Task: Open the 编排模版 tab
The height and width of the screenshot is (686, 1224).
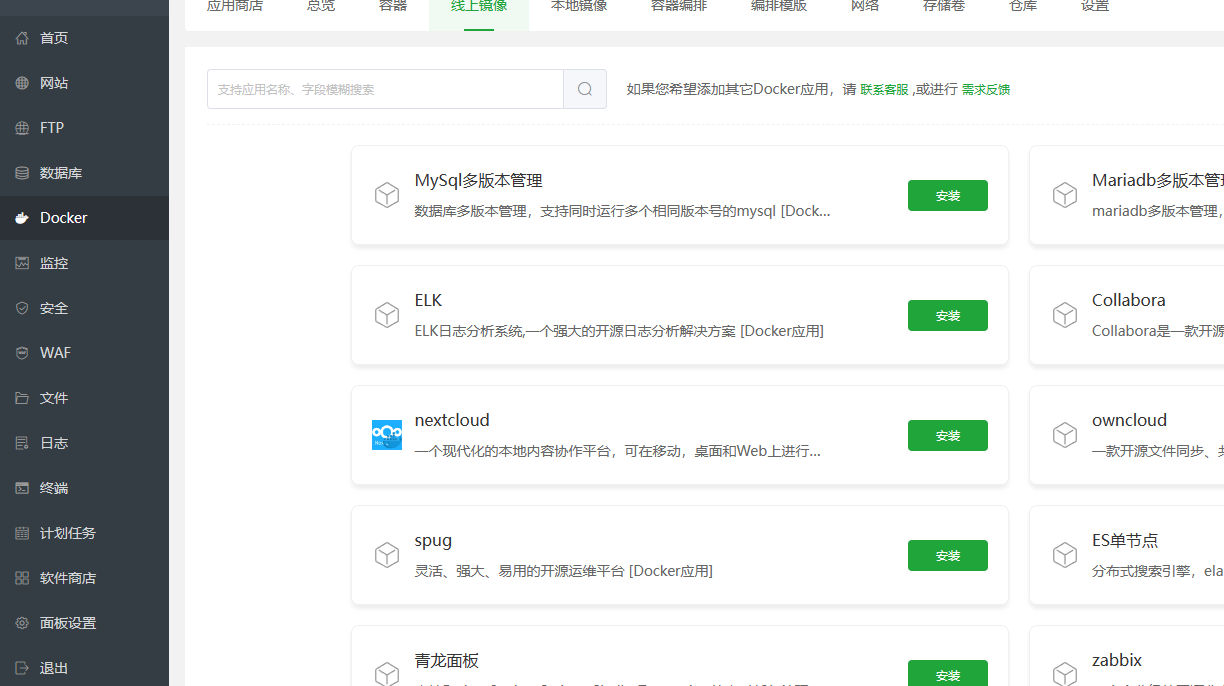Action: click(x=779, y=6)
